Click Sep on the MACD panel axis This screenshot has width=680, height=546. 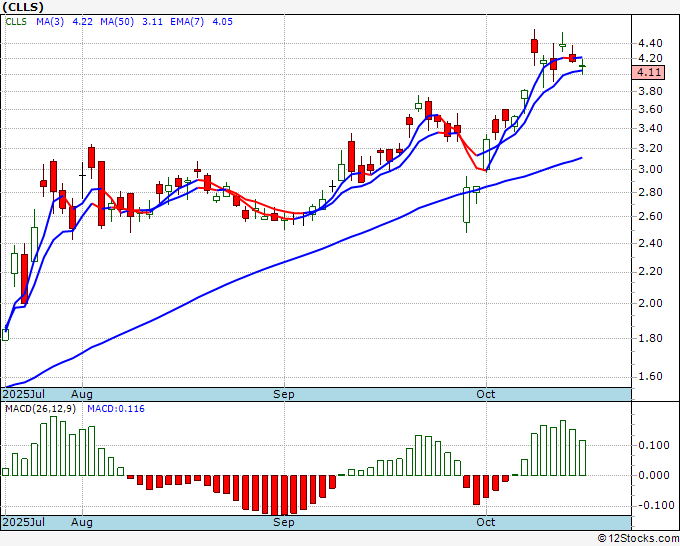click(x=284, y=522)
